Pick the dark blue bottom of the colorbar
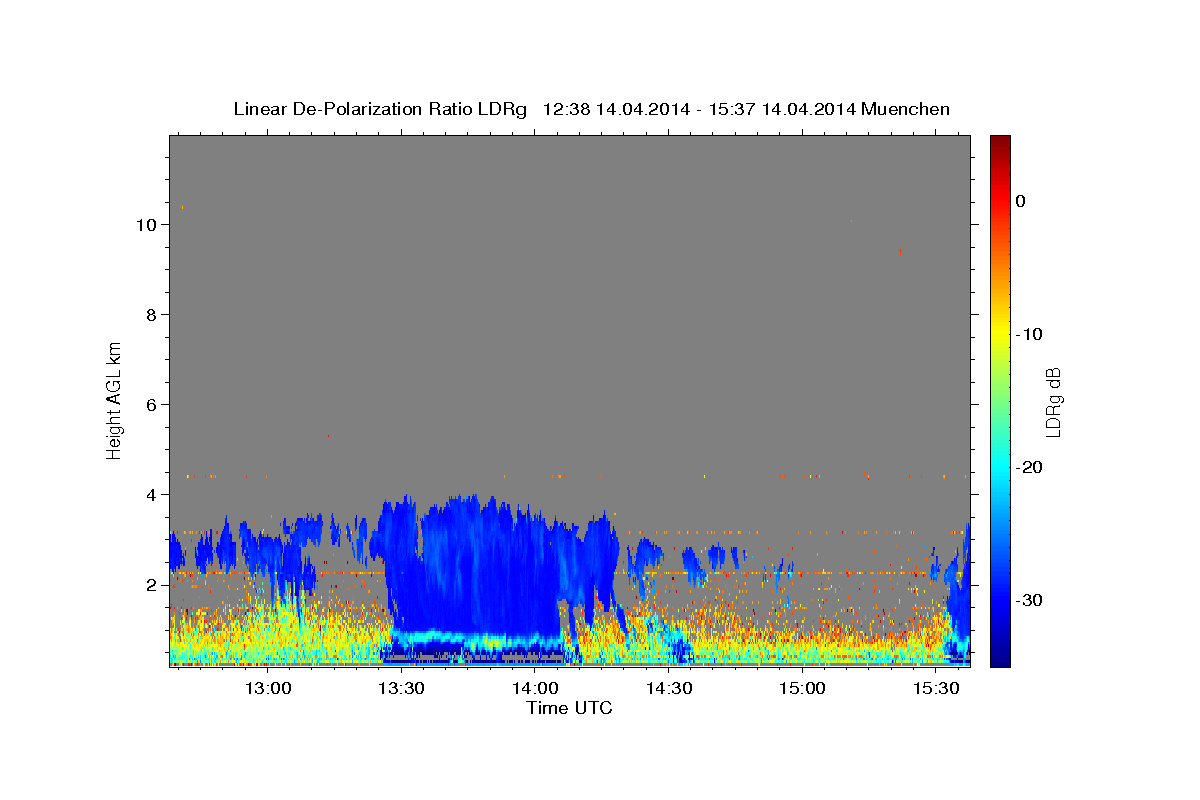Image resolution: width=1200 pixels, height=800 pixels. pos(1000,658)
